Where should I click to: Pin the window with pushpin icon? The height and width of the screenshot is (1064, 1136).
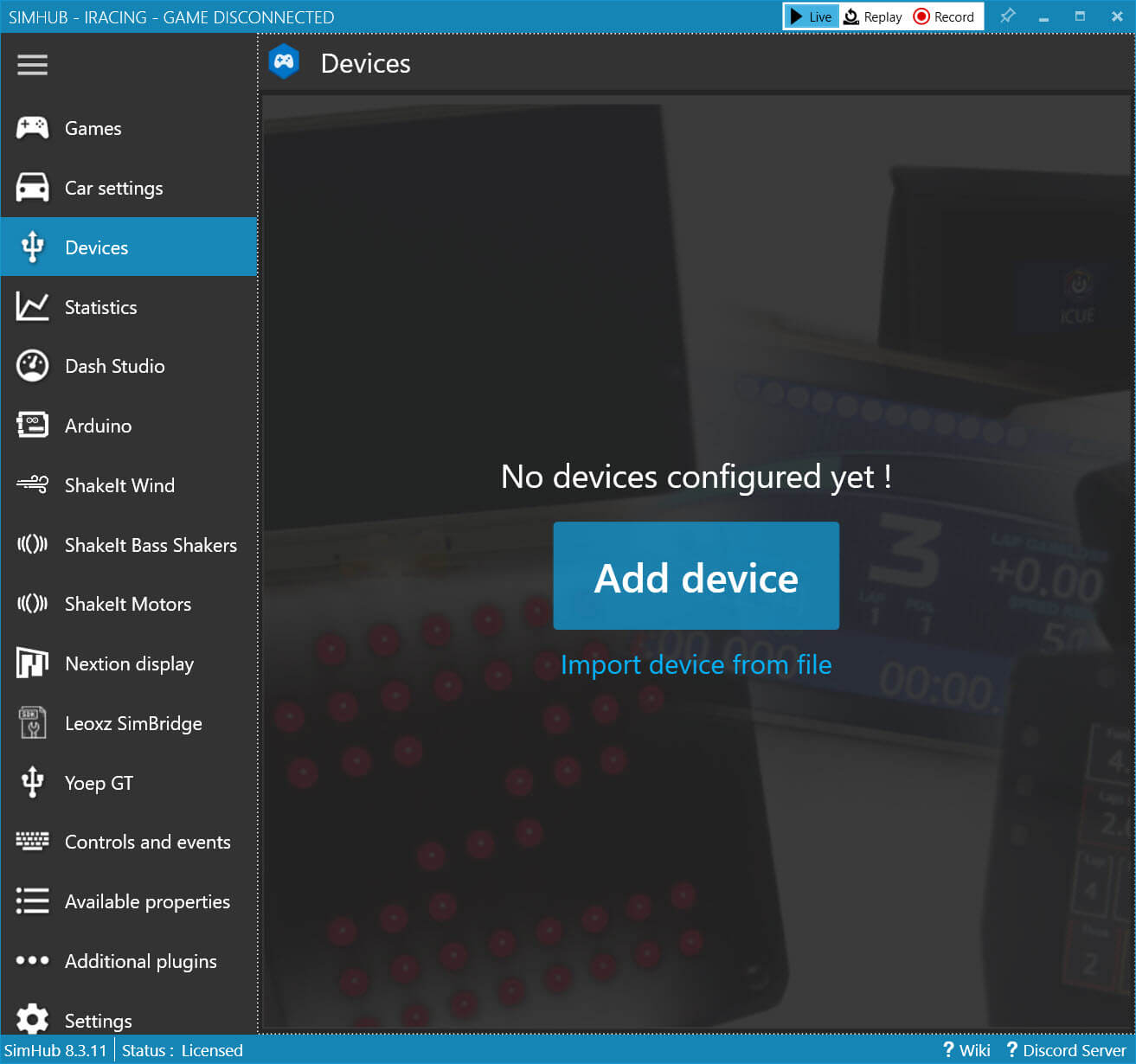pyautogui.click(x=1007, y=16)
